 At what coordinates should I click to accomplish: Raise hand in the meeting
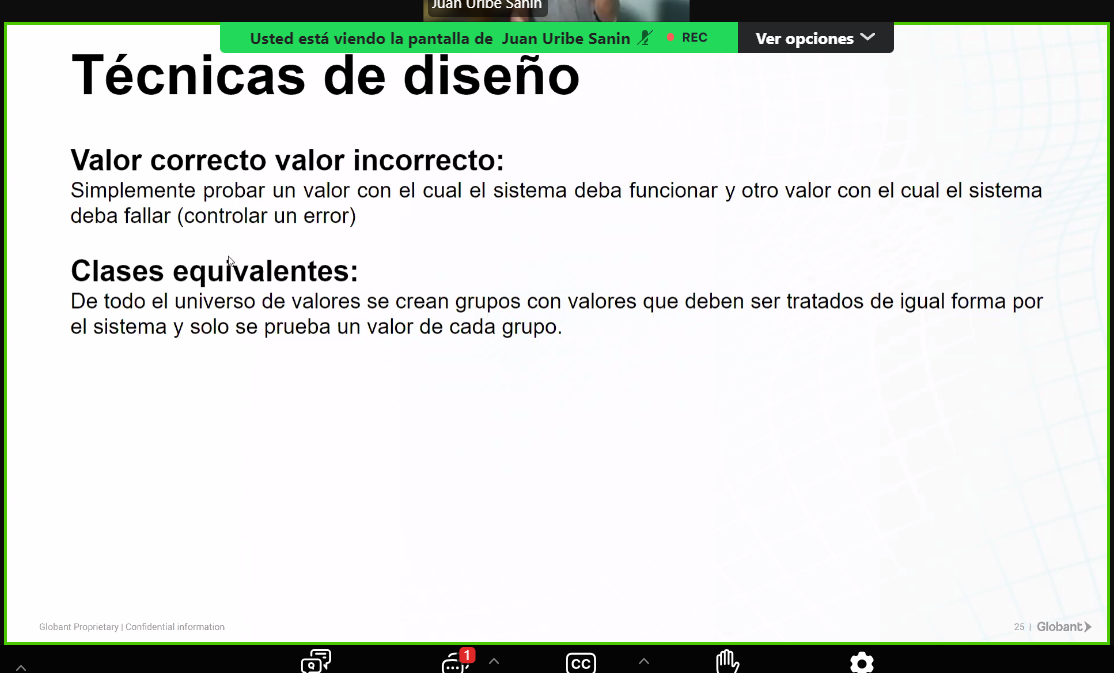[x=727, y=662]
